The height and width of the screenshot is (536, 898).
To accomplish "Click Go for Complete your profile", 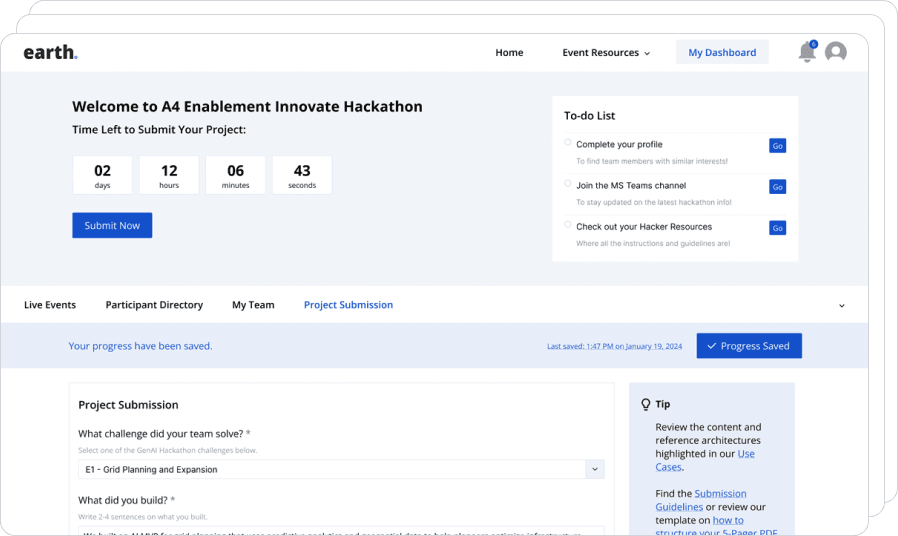I will pos(777,145).
